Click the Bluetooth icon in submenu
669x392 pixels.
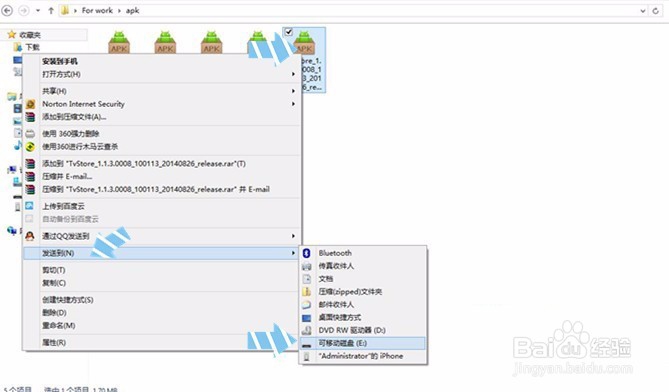(x=306, y=253)
